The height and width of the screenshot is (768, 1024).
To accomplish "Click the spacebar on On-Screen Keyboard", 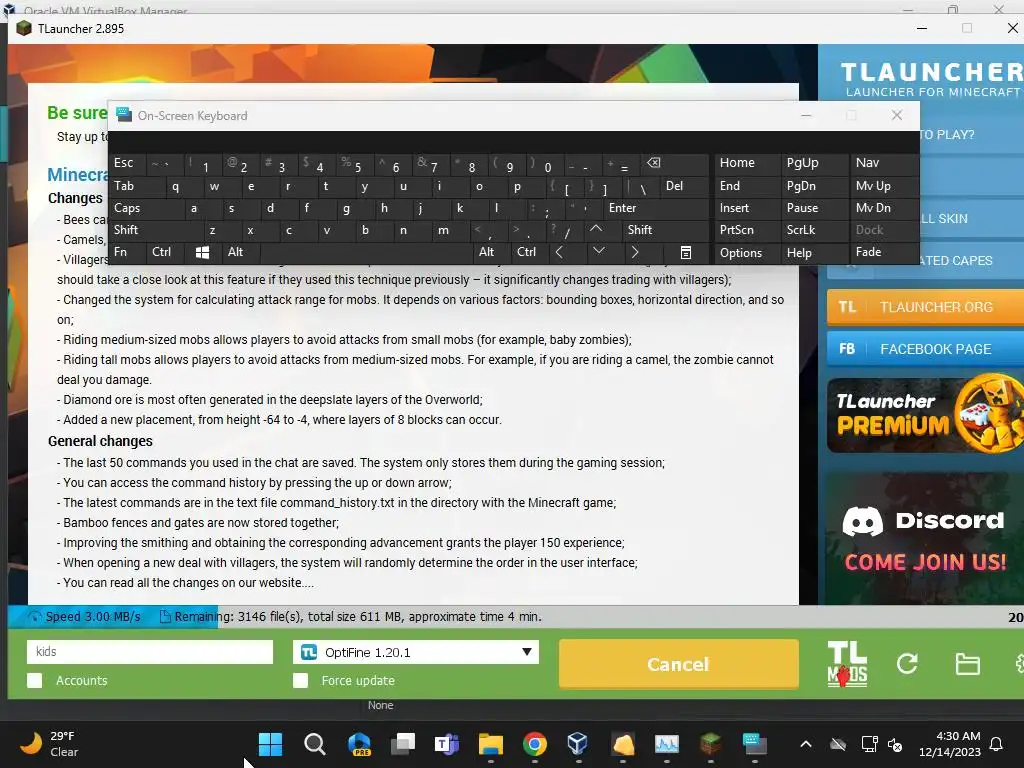I will click(x=368, y=252).
